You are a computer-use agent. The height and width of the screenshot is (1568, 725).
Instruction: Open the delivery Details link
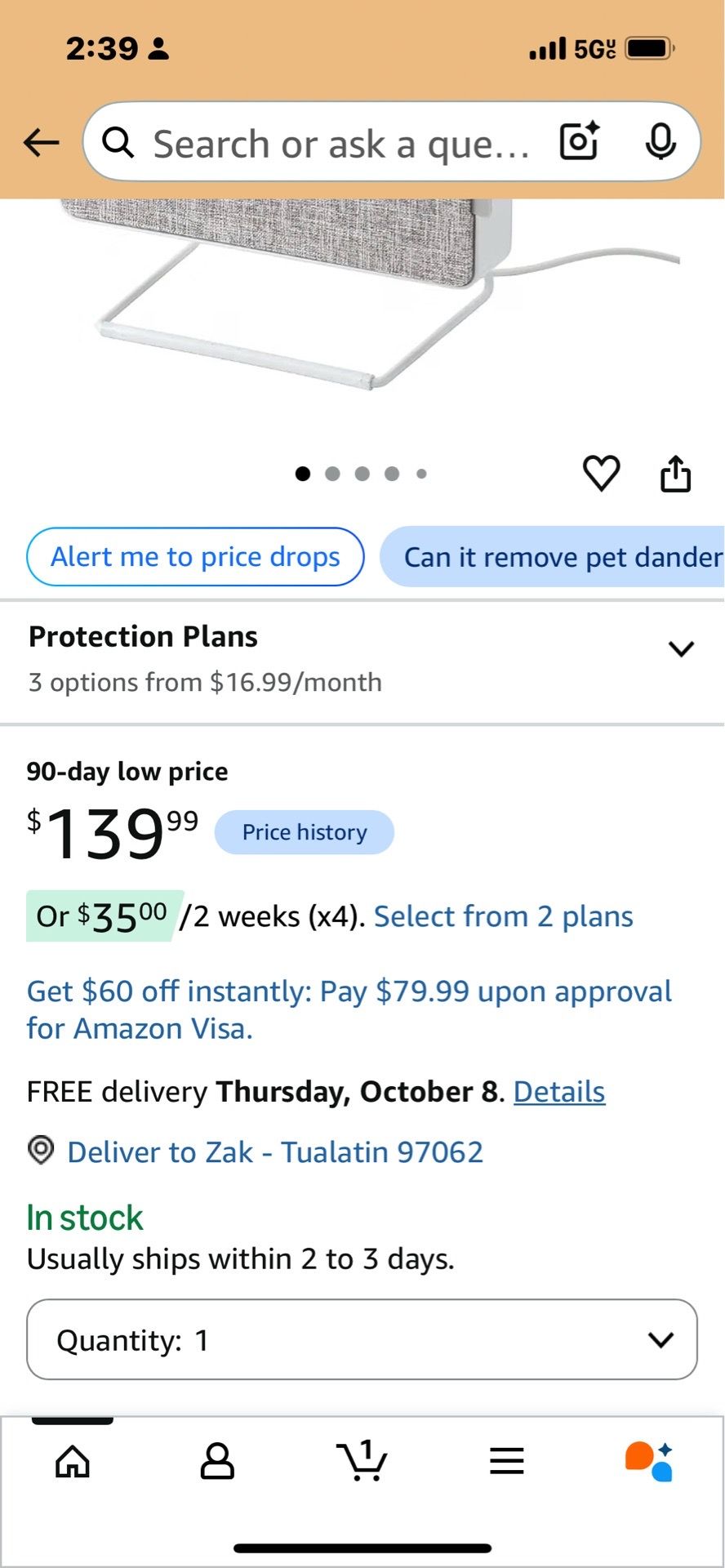(559, 1092)
